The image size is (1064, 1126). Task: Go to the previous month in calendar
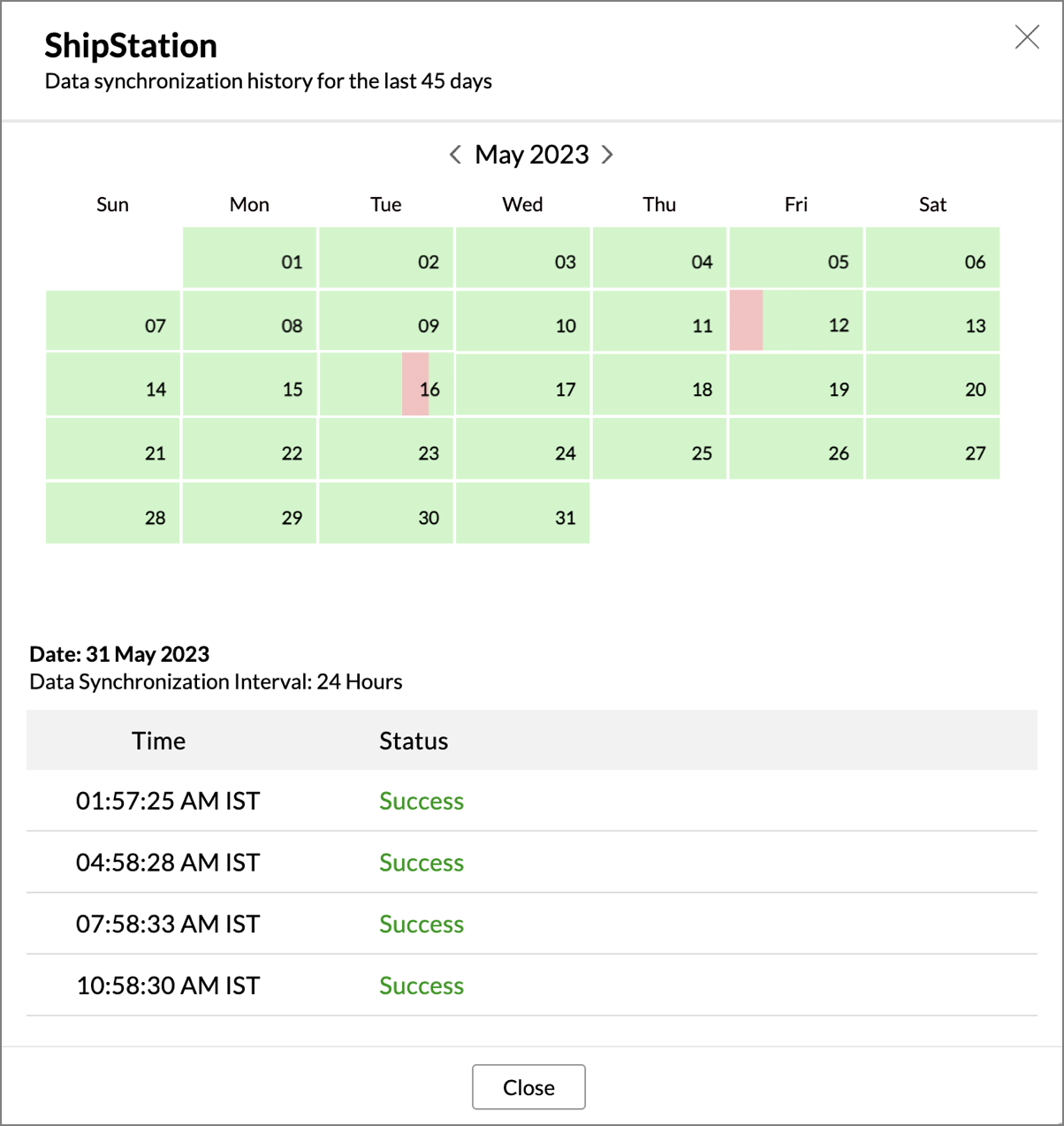pos(455,155)
